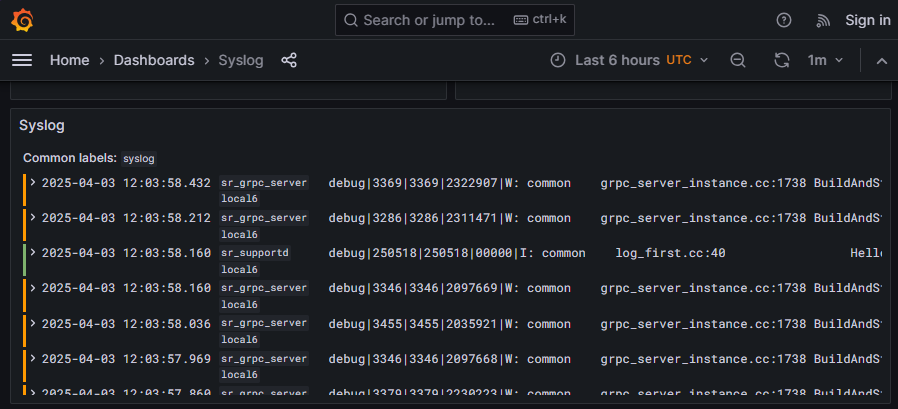Refresh the dashboard with the refresh icon
Image resolution: width=898 pixels, height=409 pixels.
[x=782, y=60]
